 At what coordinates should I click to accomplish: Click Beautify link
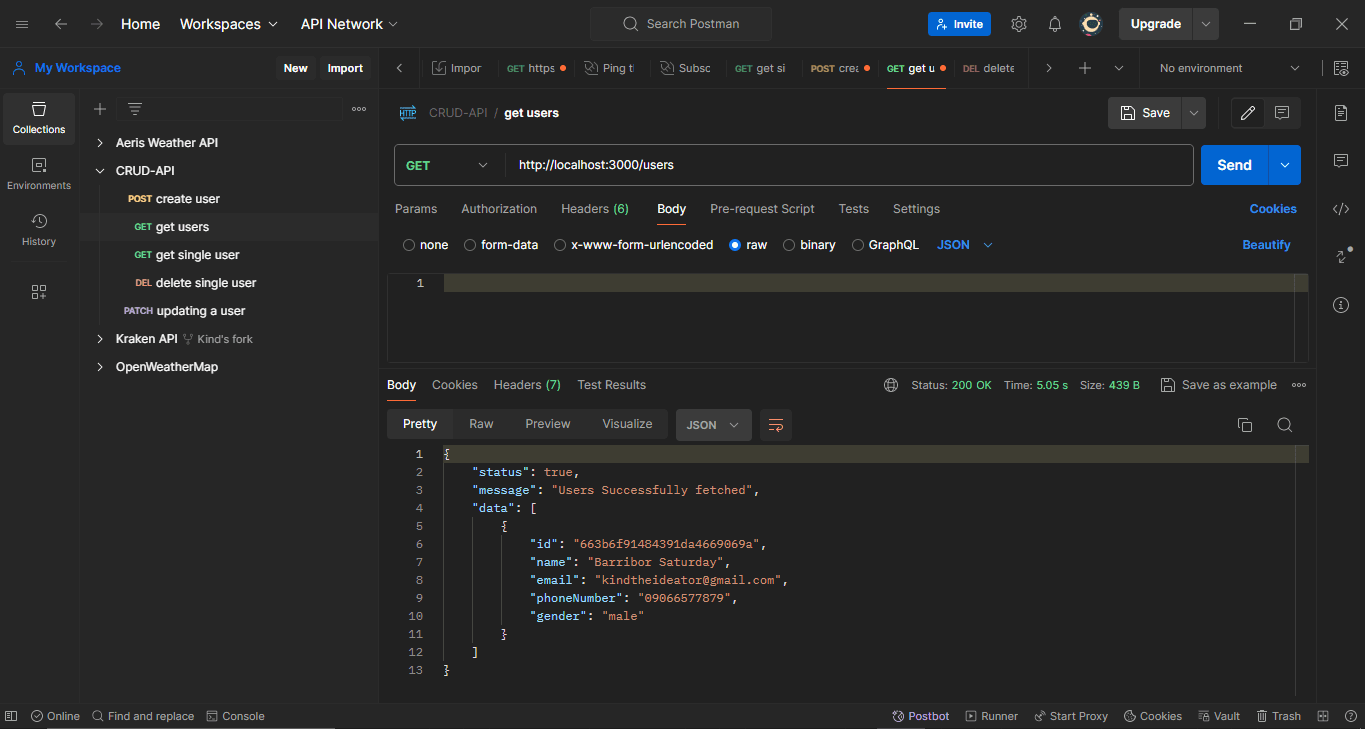tap(1266, 245)
